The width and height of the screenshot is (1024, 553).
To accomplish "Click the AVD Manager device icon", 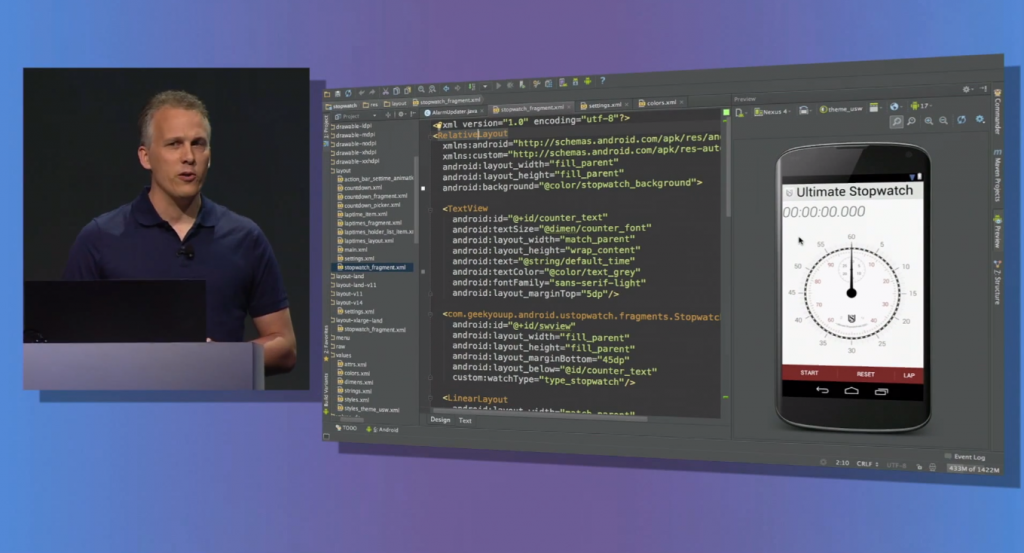I will coord(563,82).
